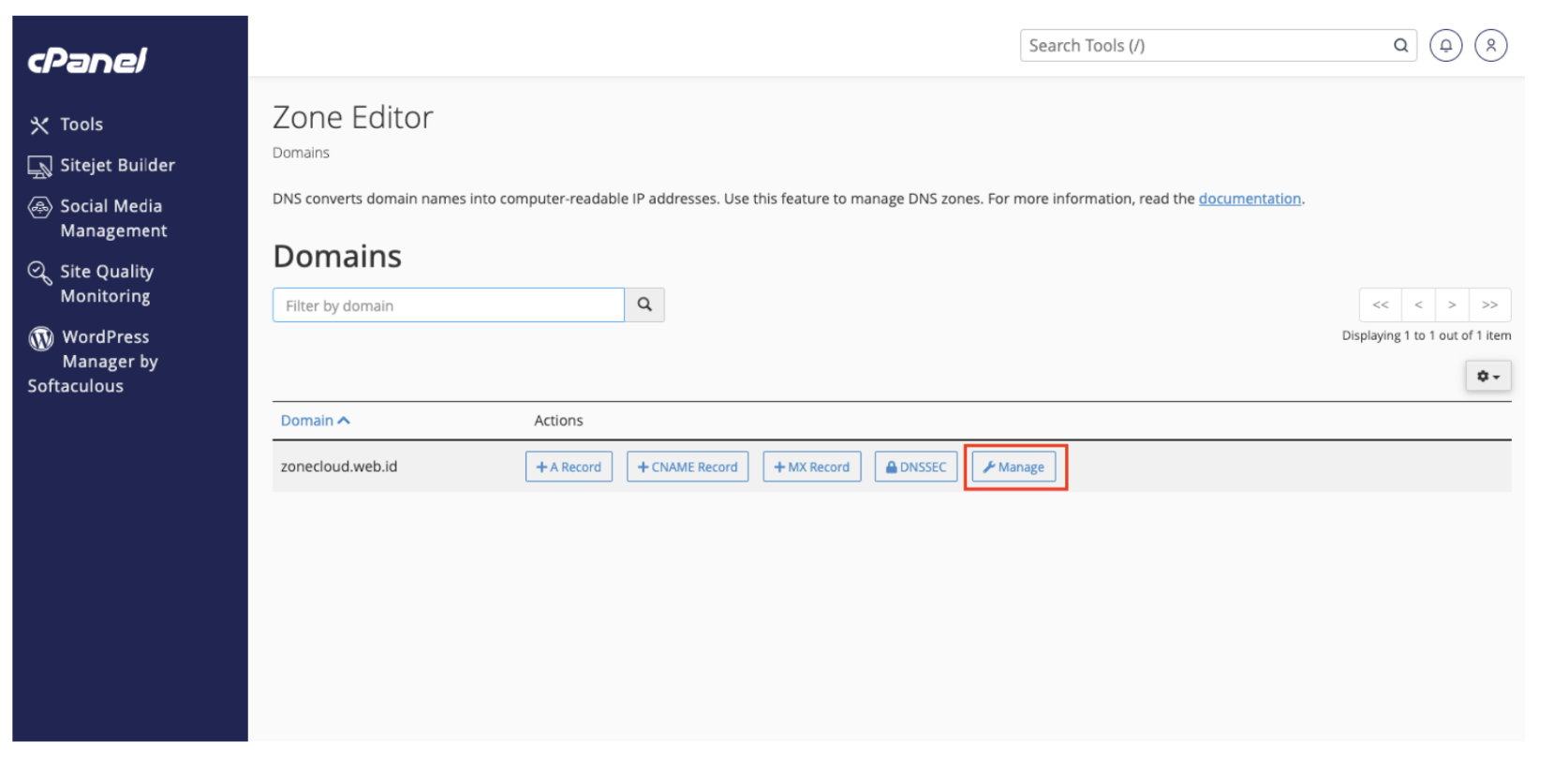Open the documentation link

pos(1250,199)
